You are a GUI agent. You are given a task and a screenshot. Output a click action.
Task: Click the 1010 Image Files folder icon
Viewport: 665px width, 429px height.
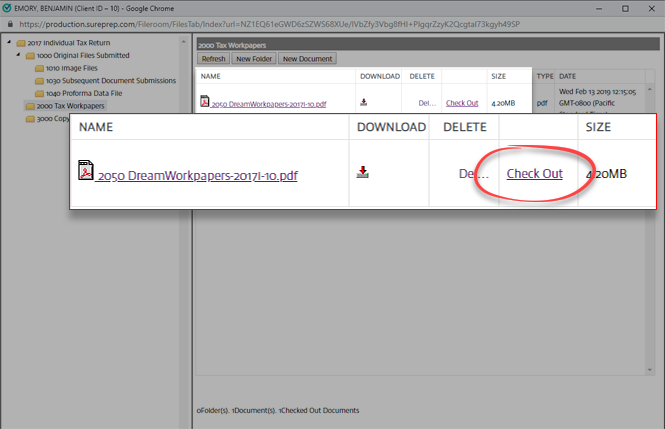tap(40, 68)
